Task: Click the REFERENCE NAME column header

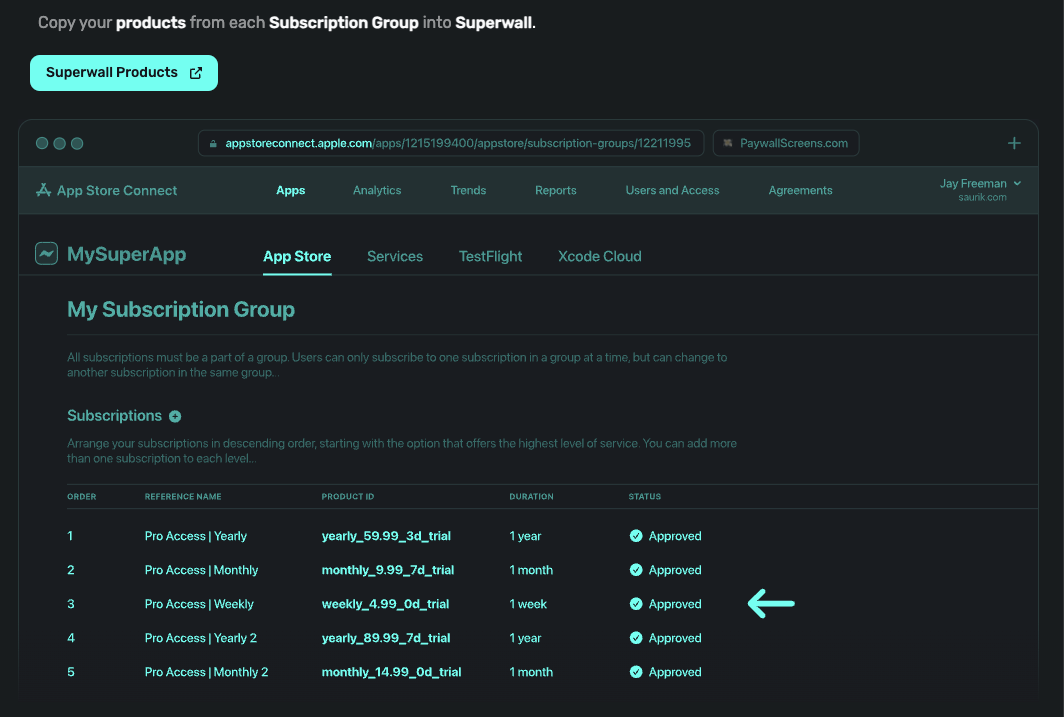Action: point(183,497)
